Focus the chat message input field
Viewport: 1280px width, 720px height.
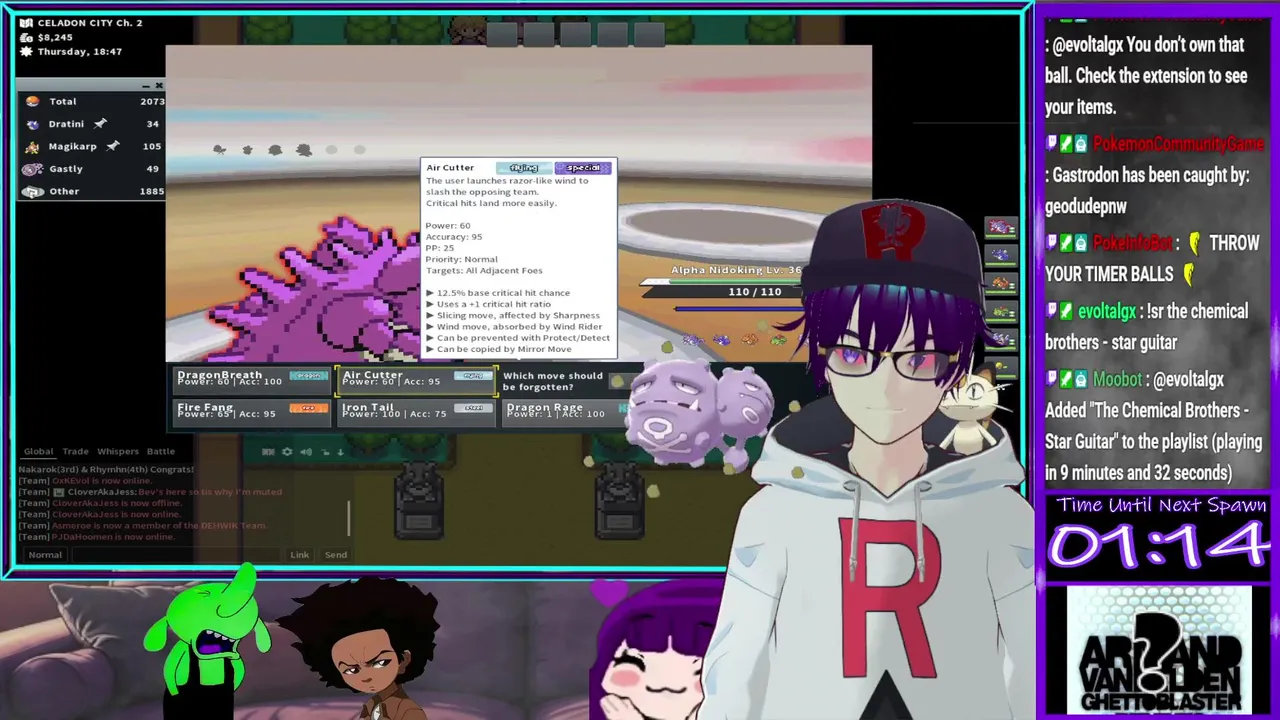(x=178, y=555)
